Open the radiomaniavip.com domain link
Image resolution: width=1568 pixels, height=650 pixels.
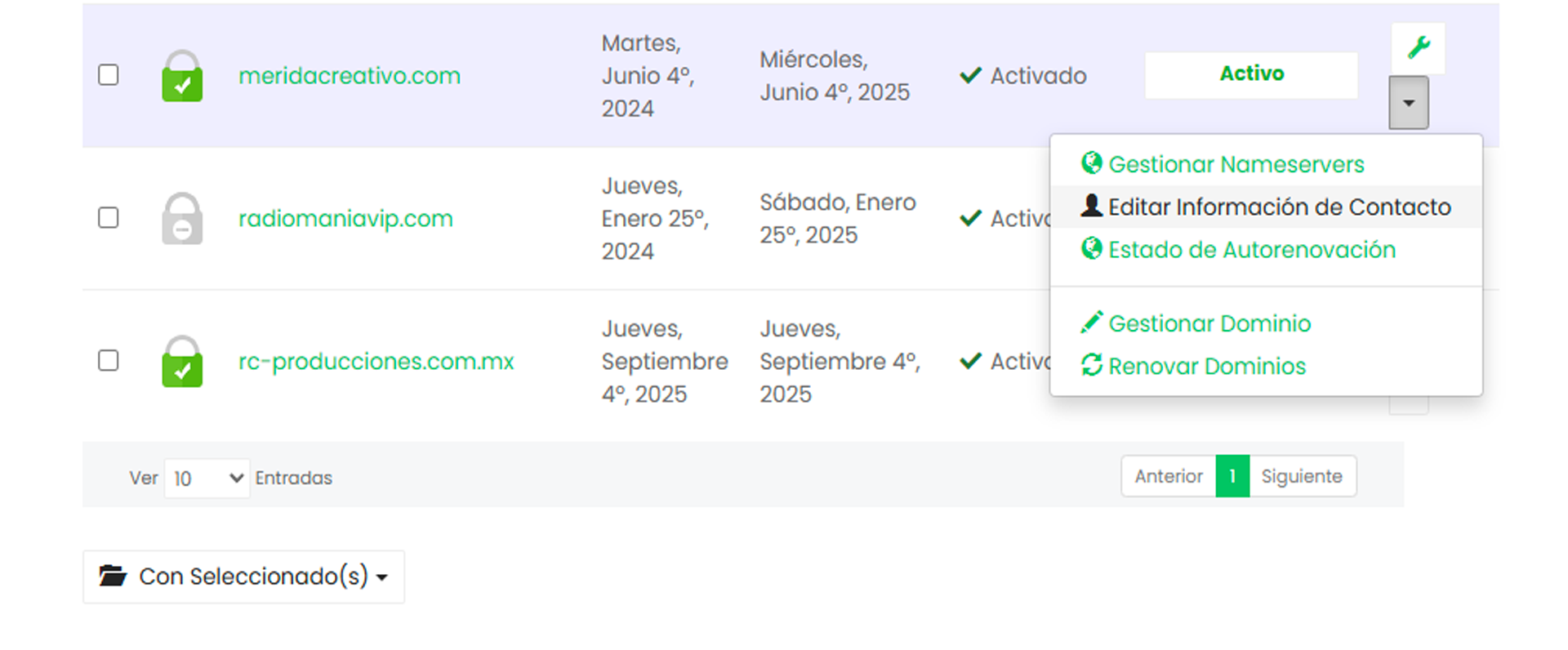345,219
